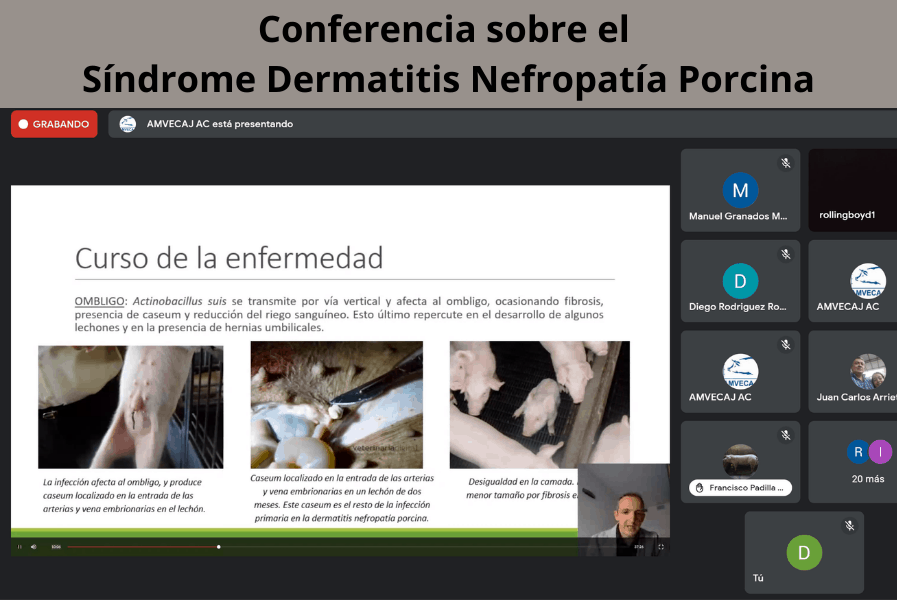897x600 pixels.
Task: Click the italic 'Actinobacillus suis' text
Action: (x=180, y=301)
